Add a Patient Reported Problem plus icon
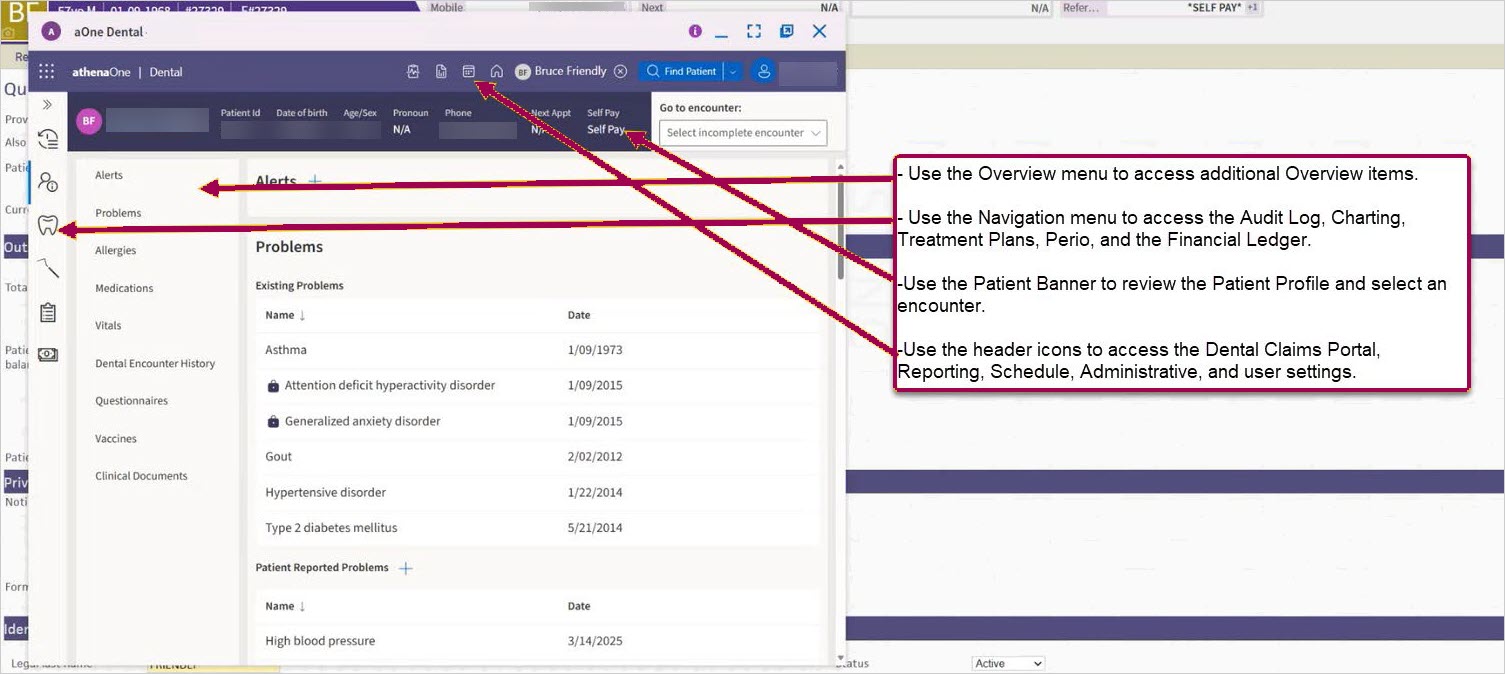Viewport: 1505px width, 674px height. coord(405,568)
